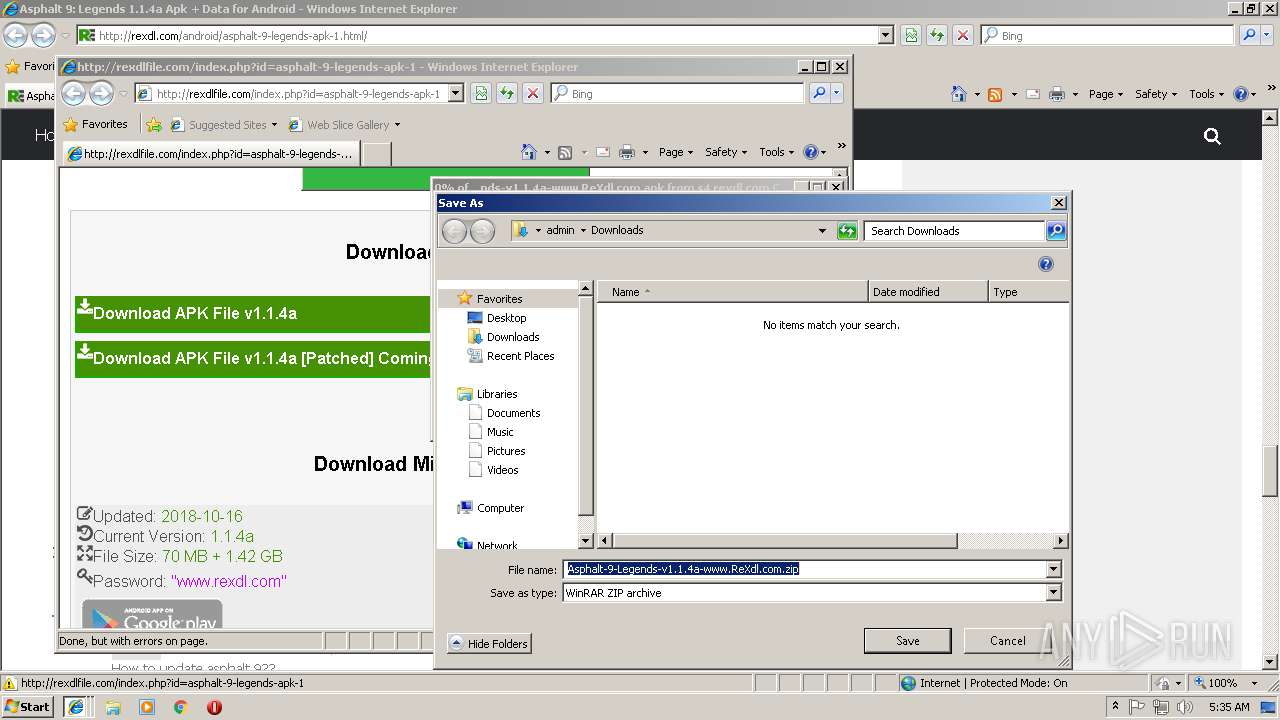Open Tools menu in main Asphalt 9 window

(1206, 94)
